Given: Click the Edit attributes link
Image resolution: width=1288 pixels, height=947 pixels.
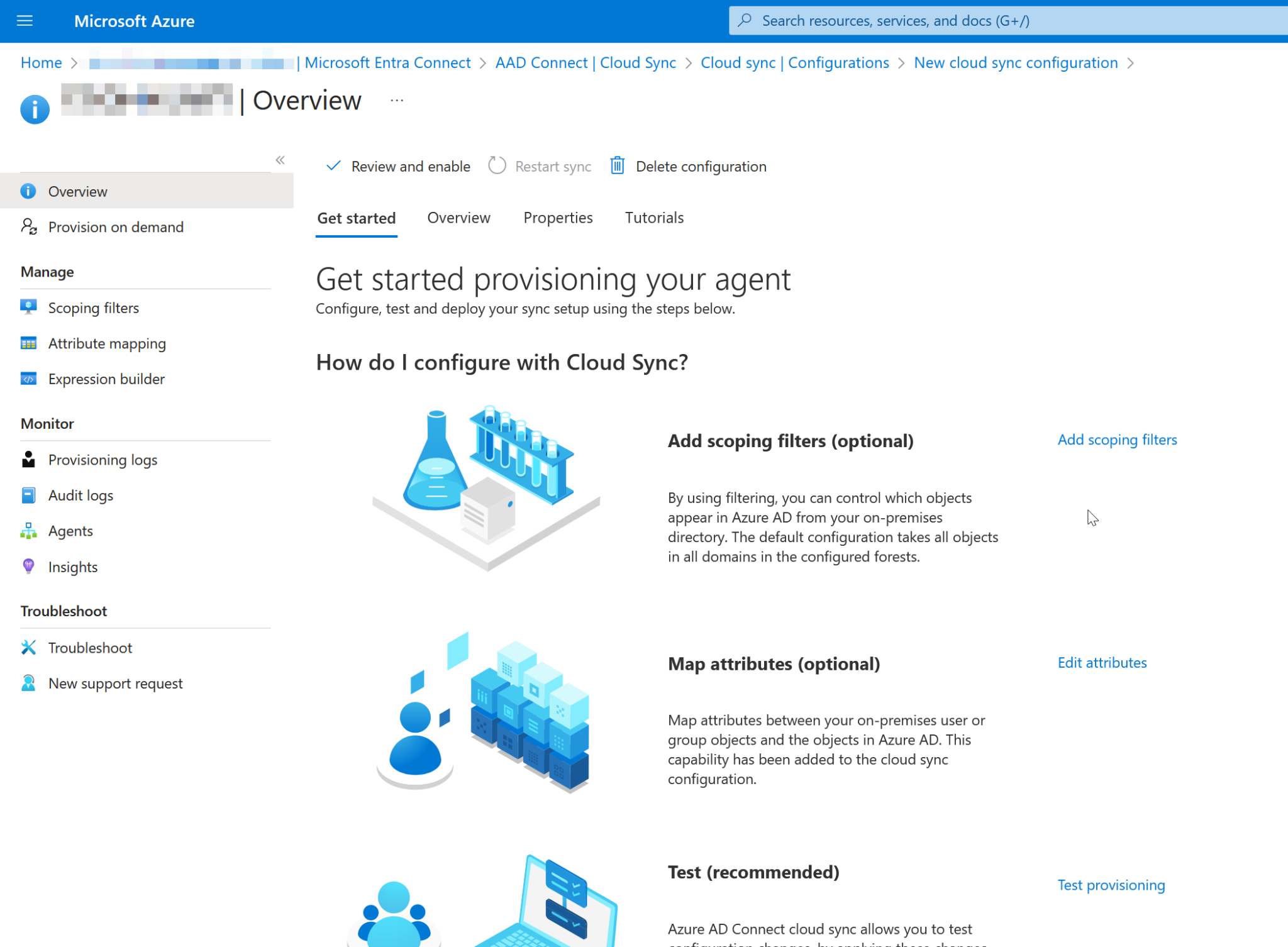Looking at the screenshot, I should point(1101,662).
